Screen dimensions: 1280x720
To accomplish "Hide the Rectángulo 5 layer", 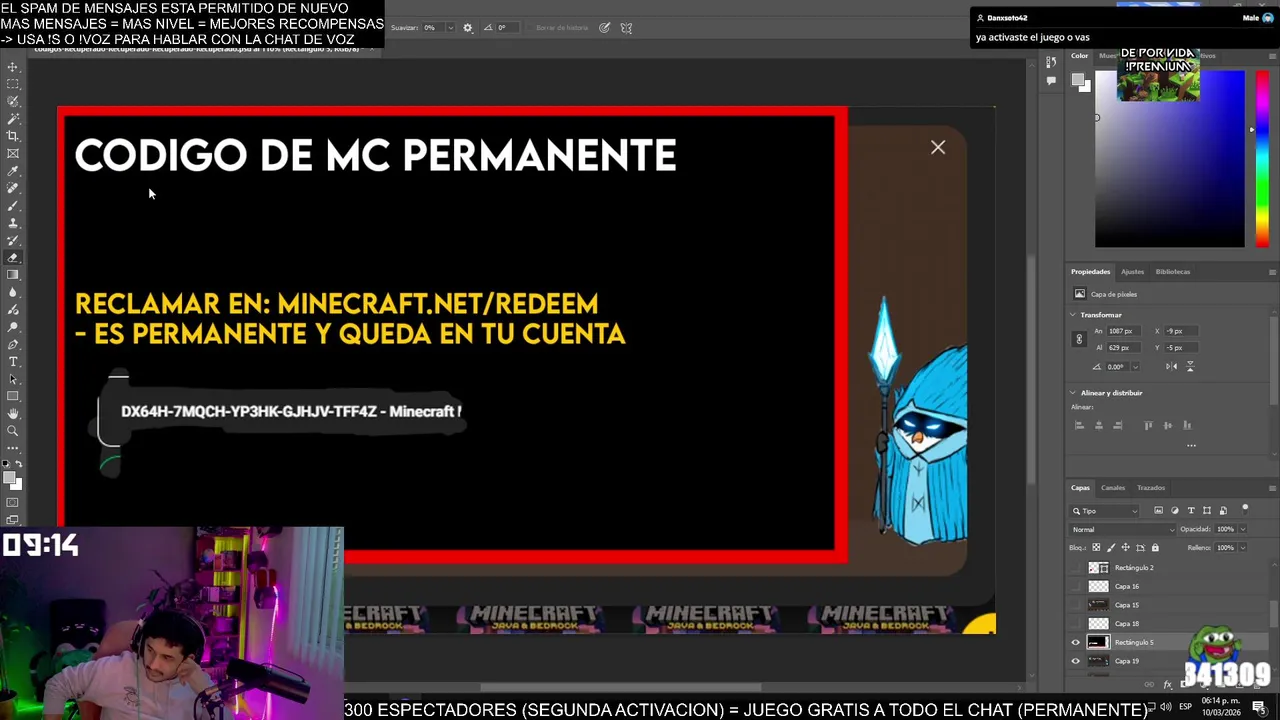I will point(1076,642).
